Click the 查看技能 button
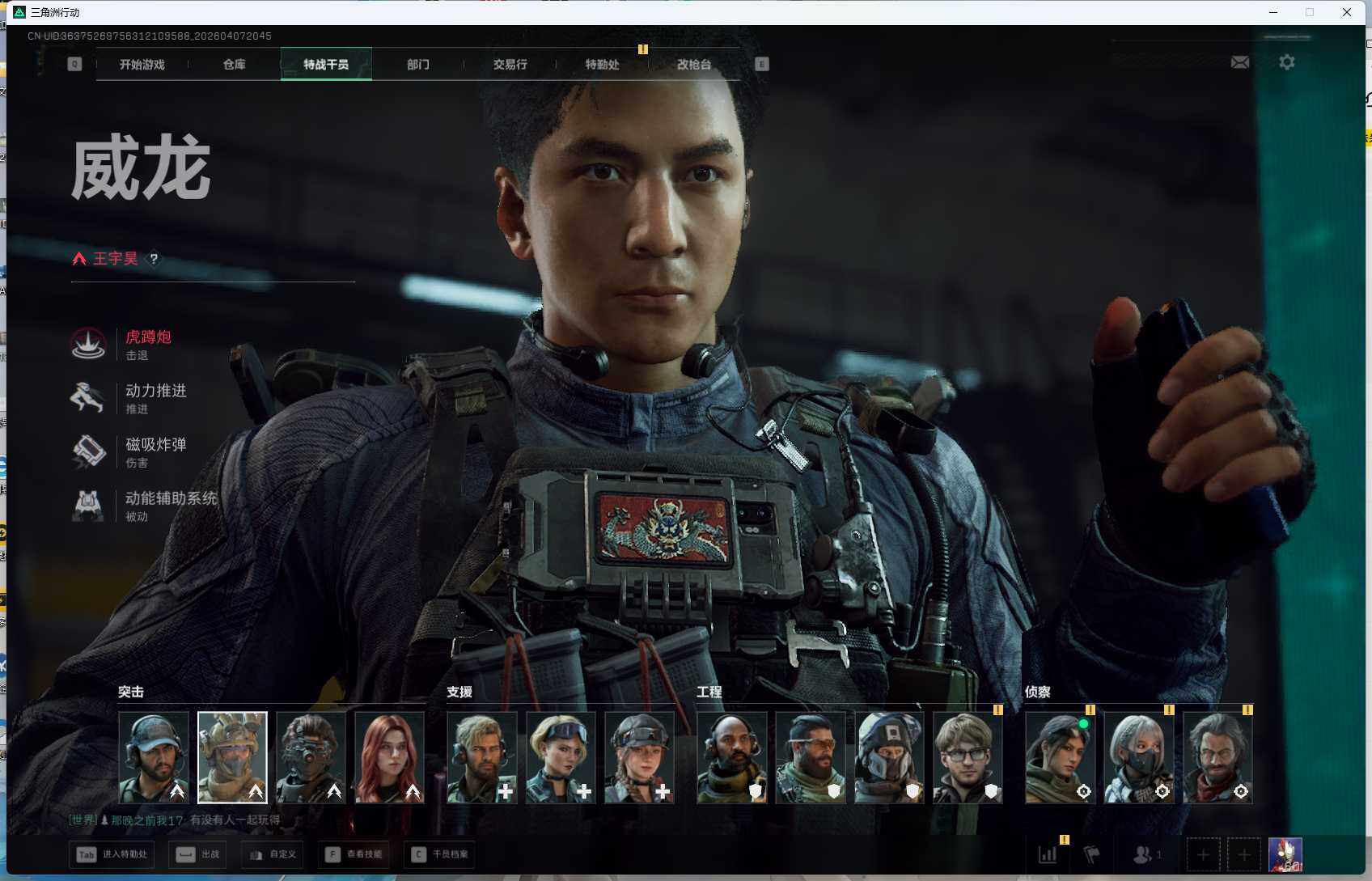The image size is (1372, 881). tap(354, 854)
